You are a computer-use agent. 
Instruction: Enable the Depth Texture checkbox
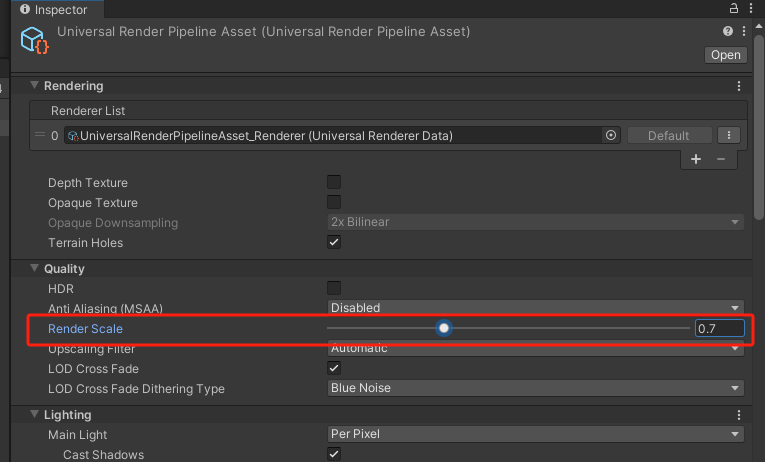pos(334,182)
